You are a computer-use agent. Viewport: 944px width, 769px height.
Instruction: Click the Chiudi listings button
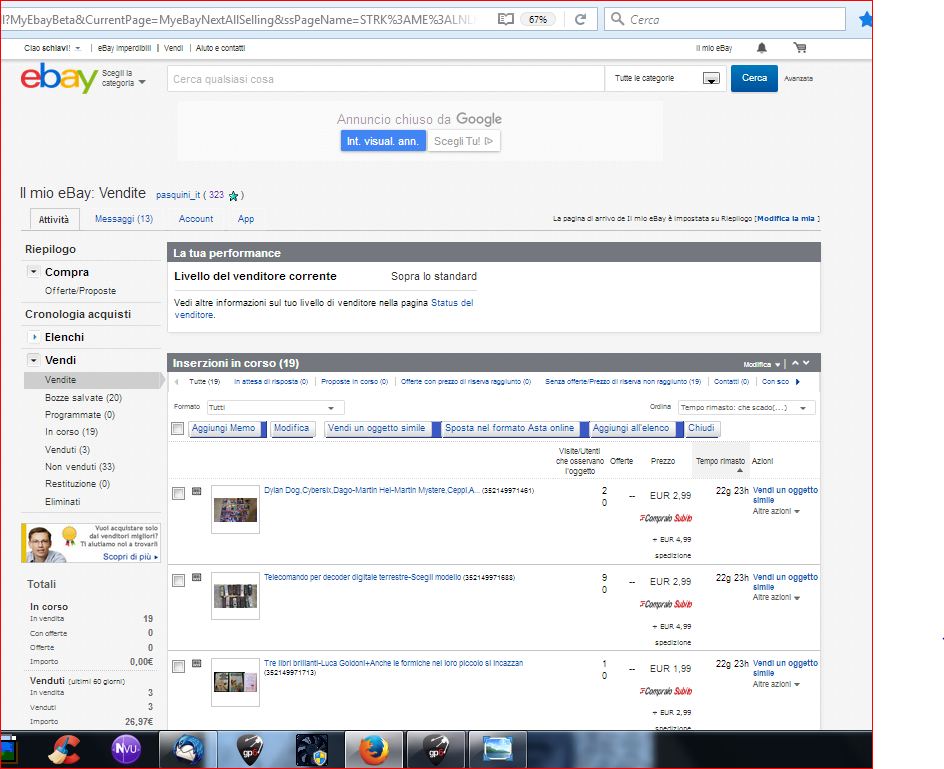point(701,428)
